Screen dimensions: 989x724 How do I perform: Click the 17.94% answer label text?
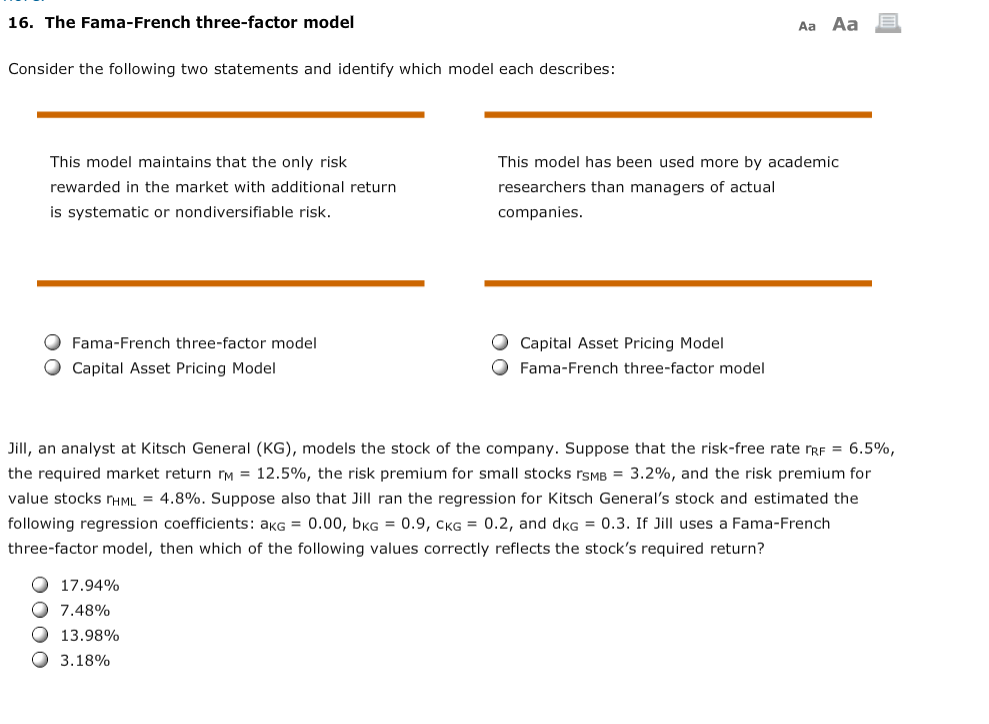[x=91, y=585]
